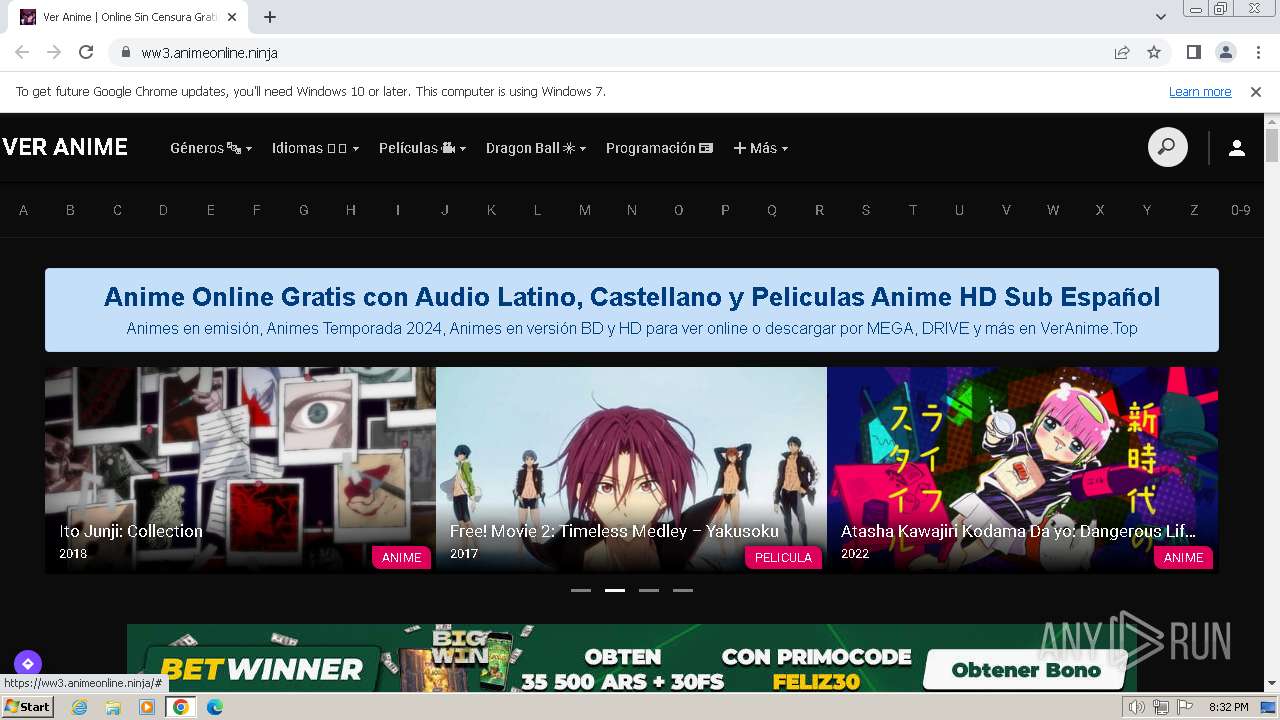Select the first carousel slide indicator
This screenshot has height=720, width=1280.
(581, 590)
